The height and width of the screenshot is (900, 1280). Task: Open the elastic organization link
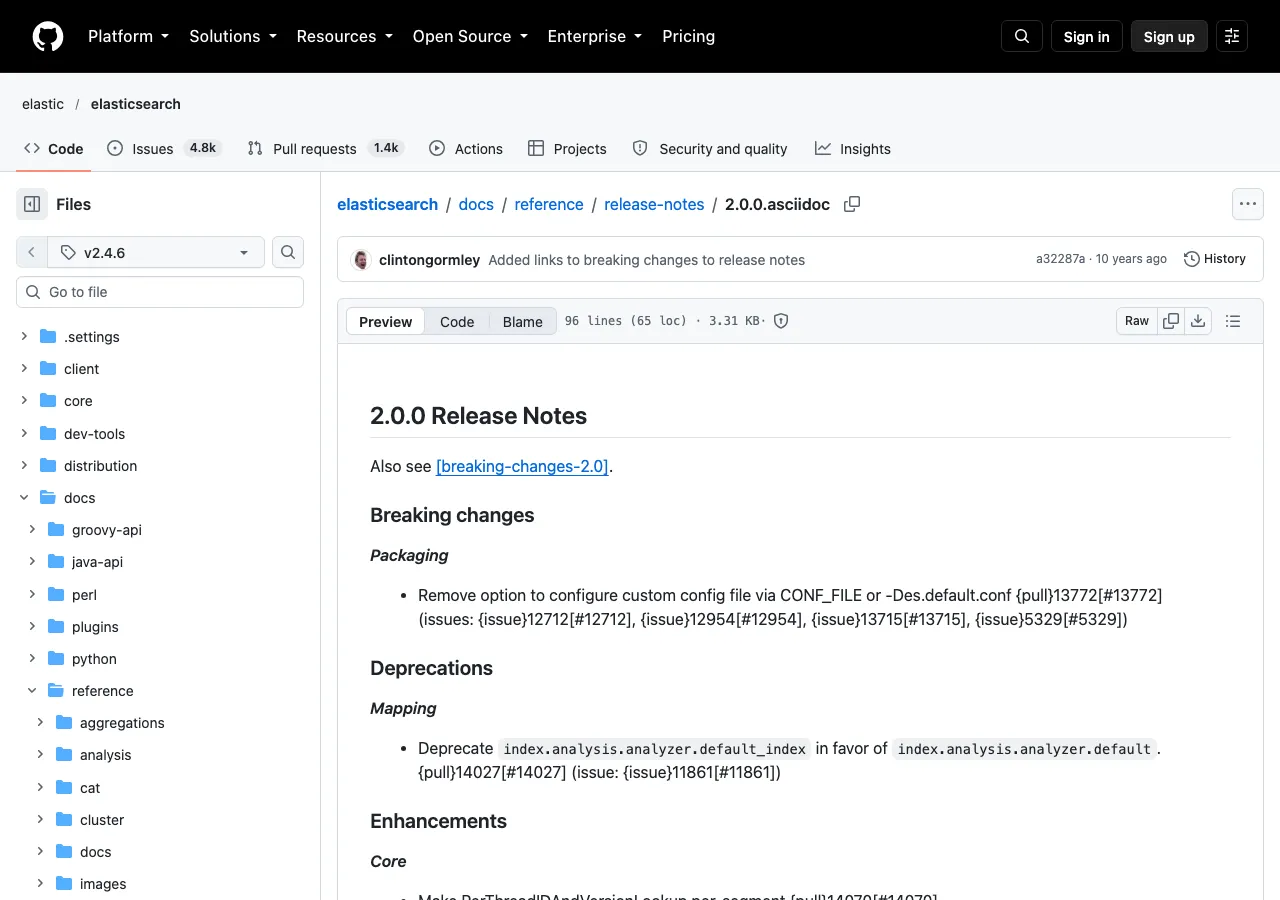click(x=43, y=104)
